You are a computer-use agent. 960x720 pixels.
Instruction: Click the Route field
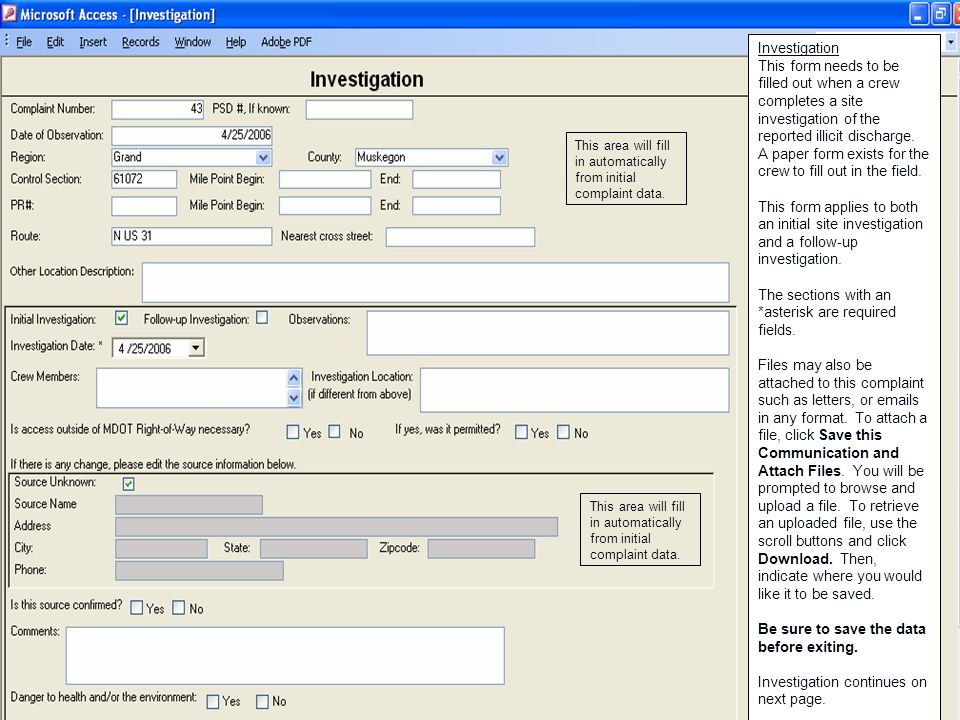(192, 236)
